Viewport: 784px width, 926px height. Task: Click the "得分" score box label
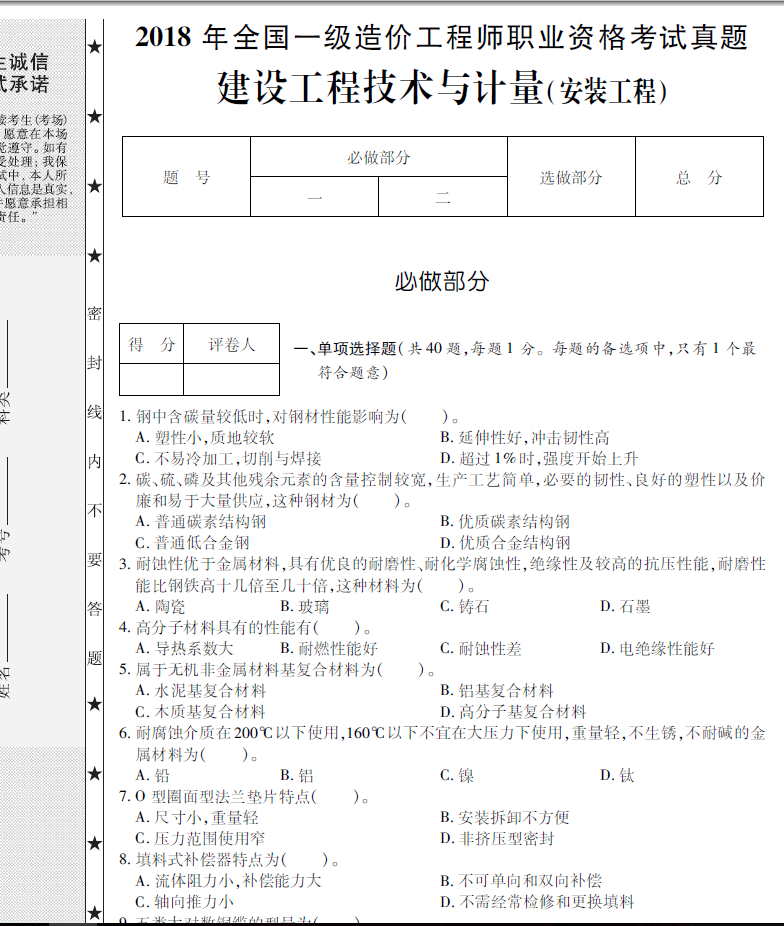click(x=151, y=345)
